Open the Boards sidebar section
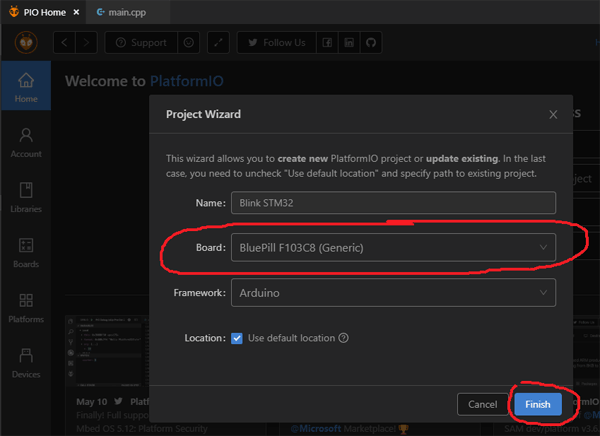This screenshot has height=436, width=600. [x=26, y=251]
